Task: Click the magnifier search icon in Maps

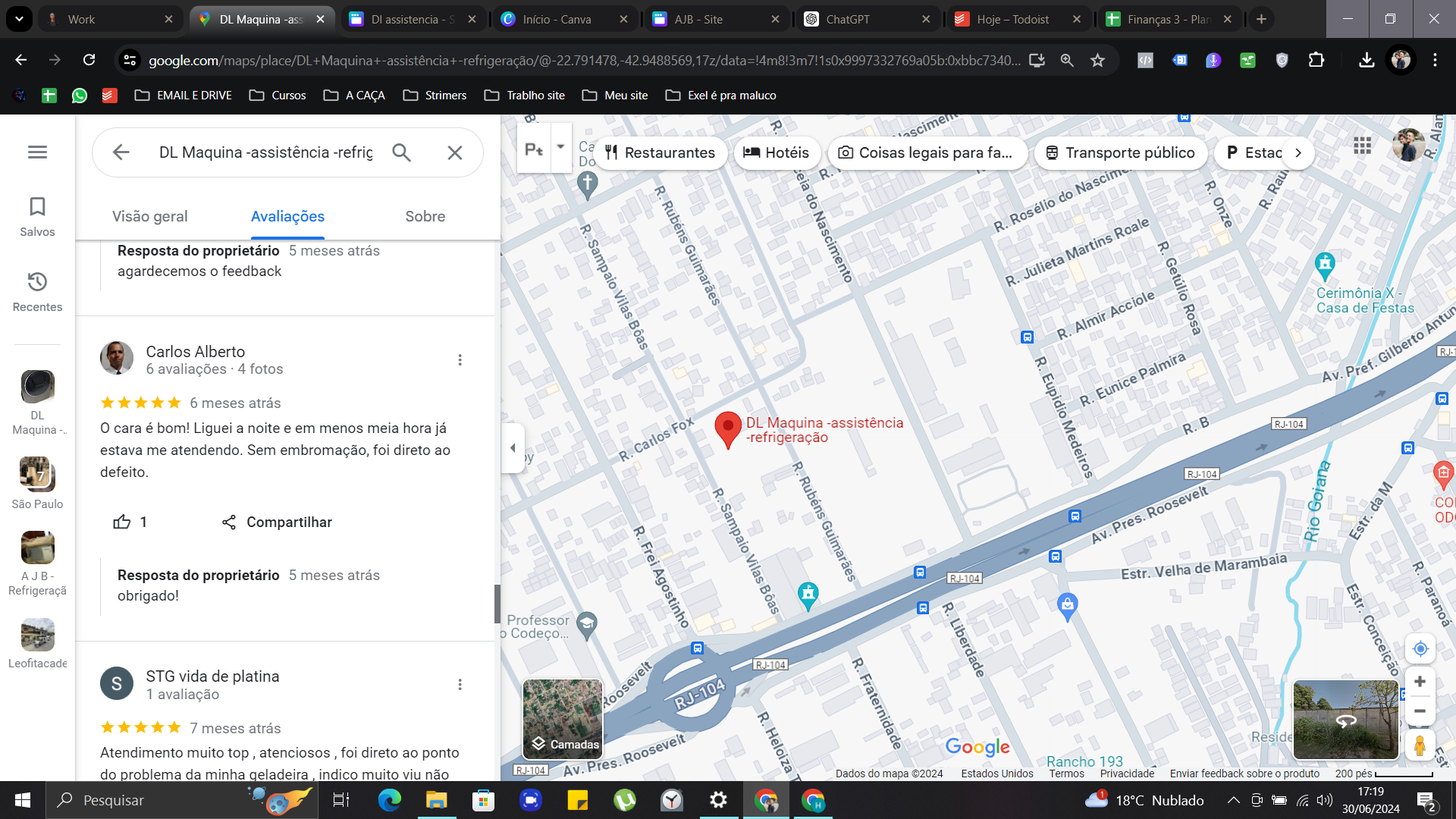Action: click(402, 152)
